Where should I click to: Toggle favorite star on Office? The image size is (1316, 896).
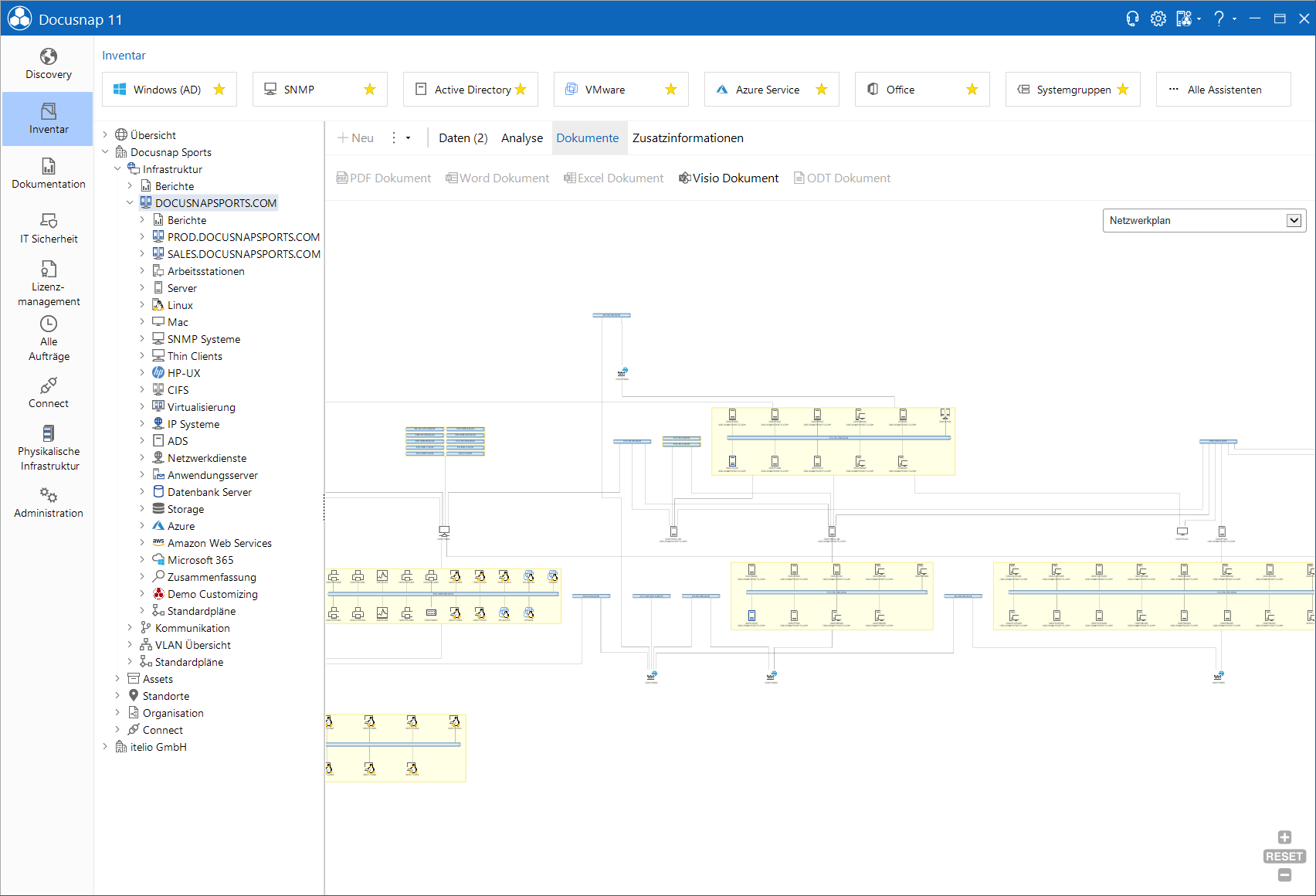pos(972,90)
